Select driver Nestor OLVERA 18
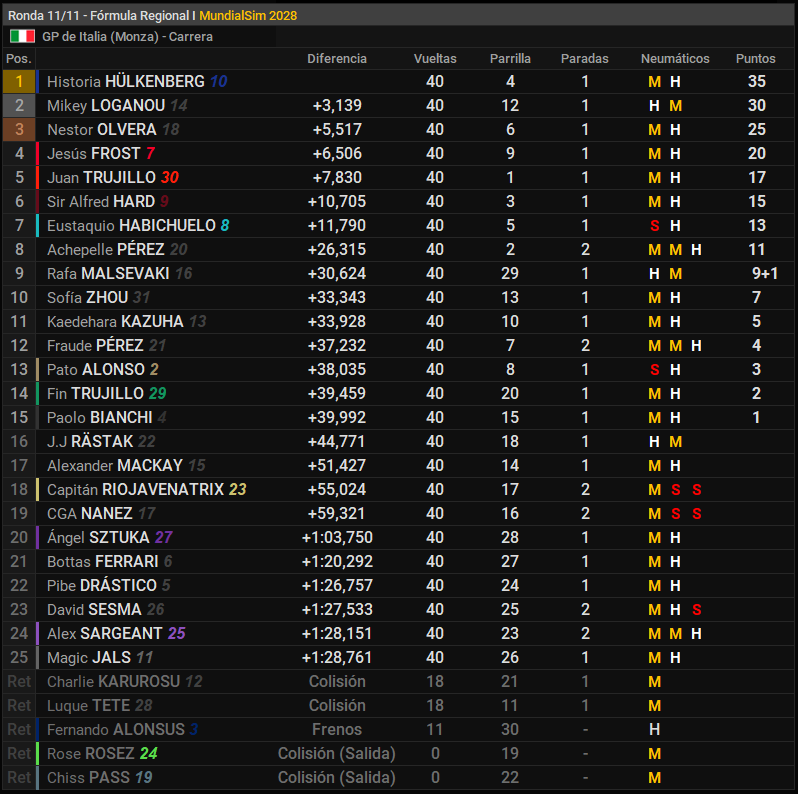 tap(113, 129)
